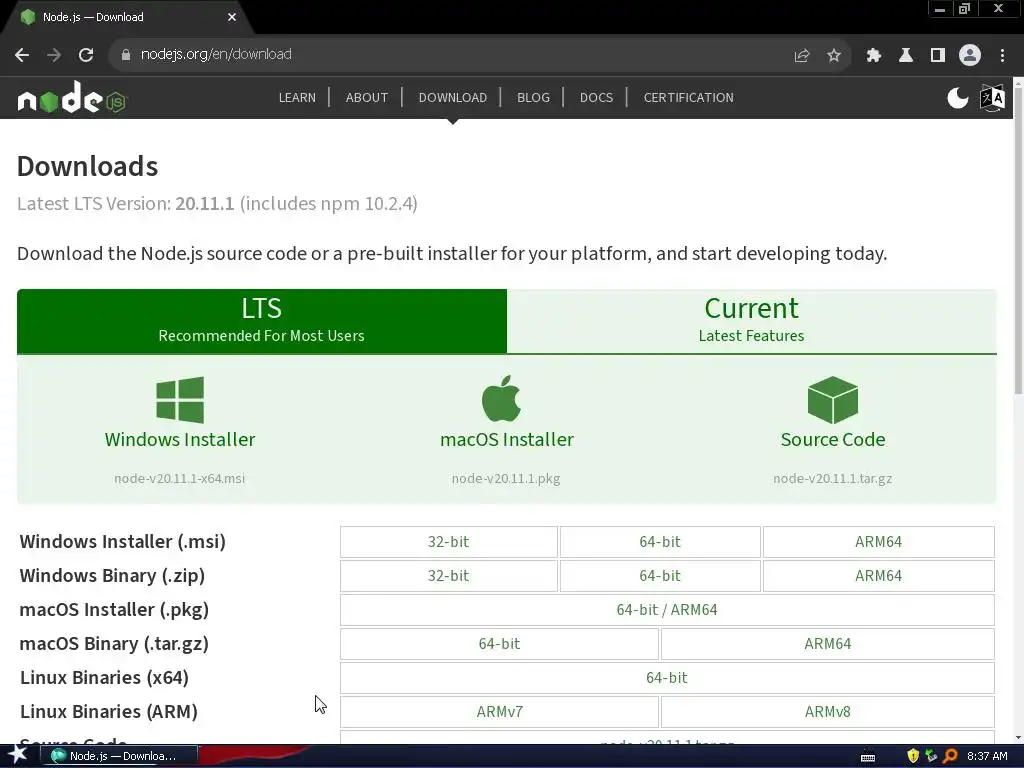
Task: Select the LTS Recommended tab
Action: tap(262, 321)
